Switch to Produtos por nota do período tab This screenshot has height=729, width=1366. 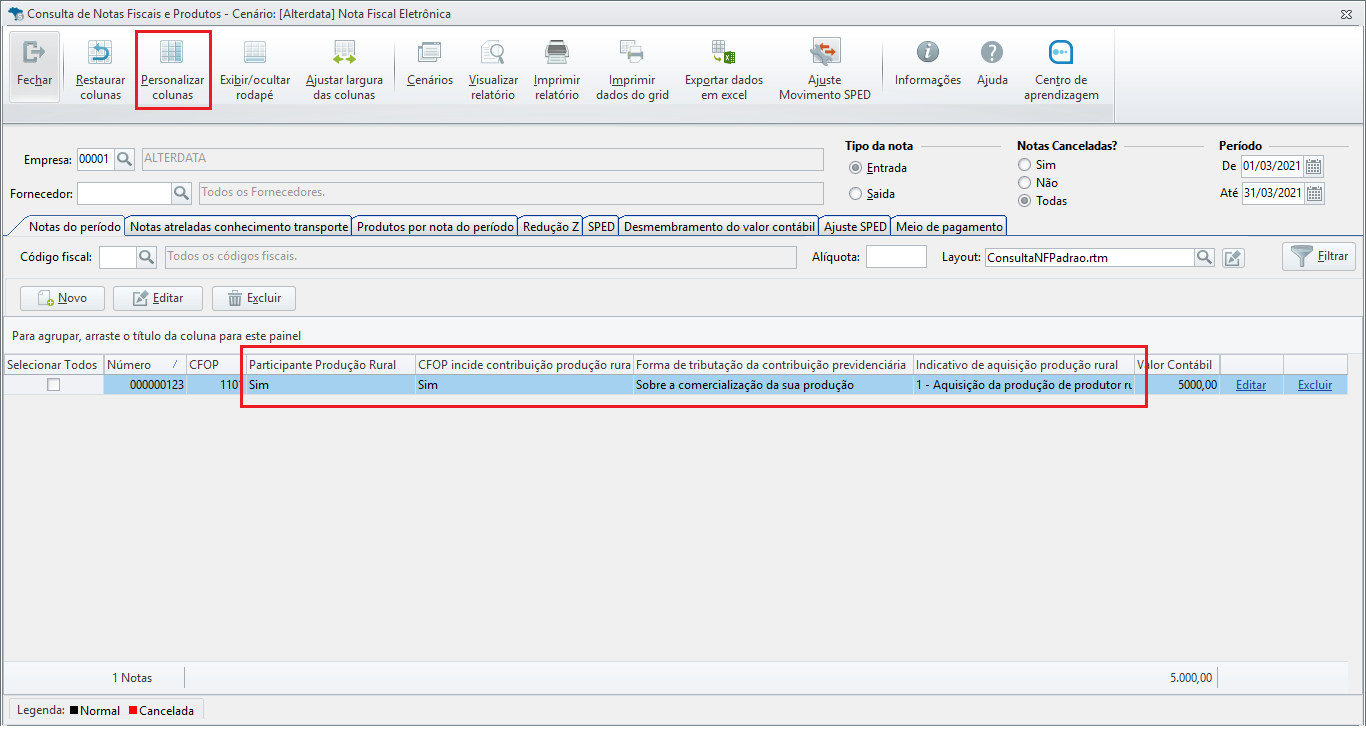[435, 227]
